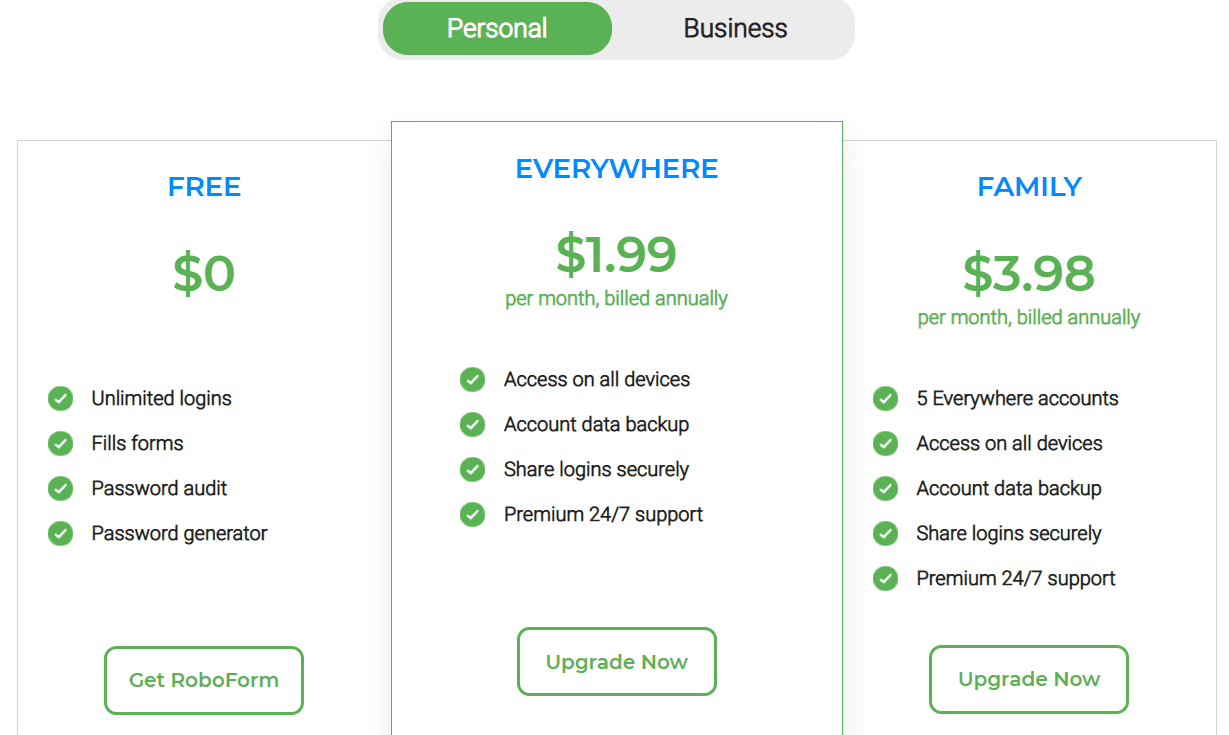
Task: Click the checkmark icon beside Password audit
Action: (61, 489)
